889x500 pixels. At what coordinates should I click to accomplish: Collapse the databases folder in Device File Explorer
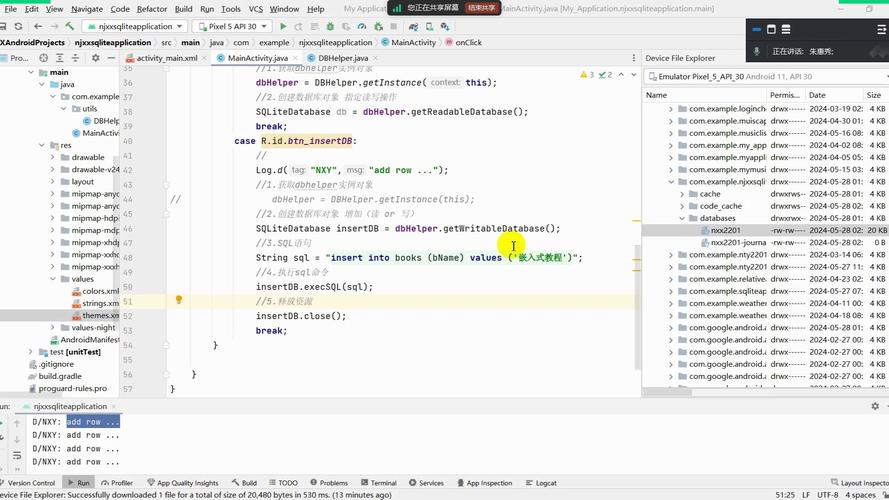click(x=681, y=218)
